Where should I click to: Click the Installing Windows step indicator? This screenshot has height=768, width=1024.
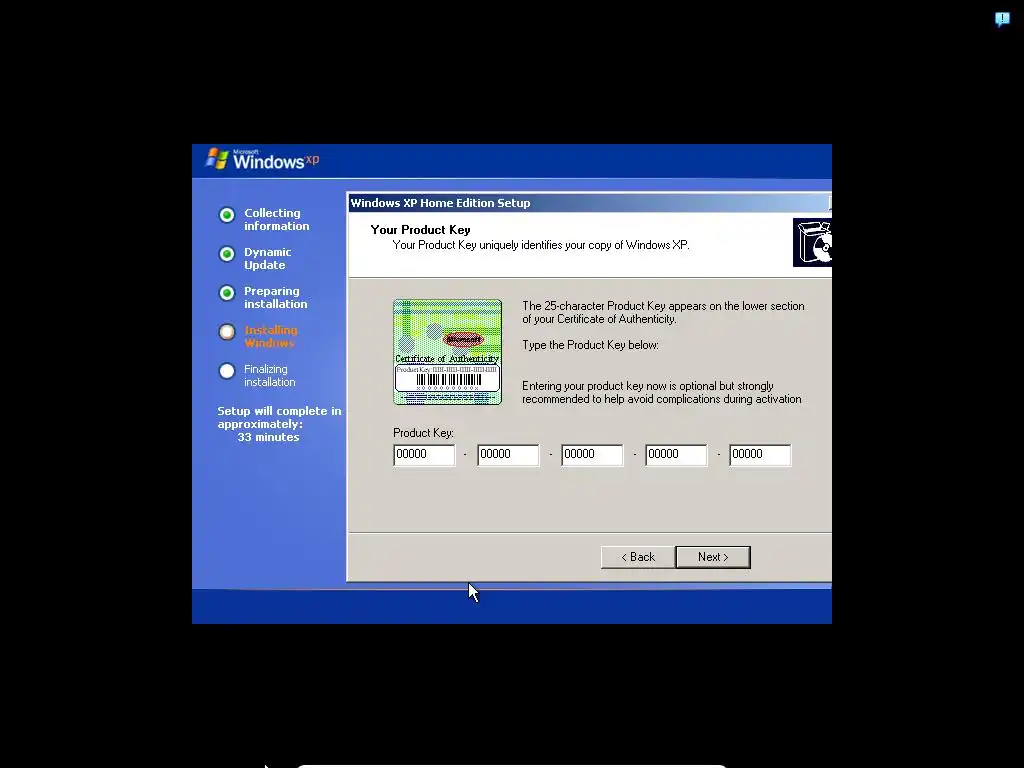point(227,332)
